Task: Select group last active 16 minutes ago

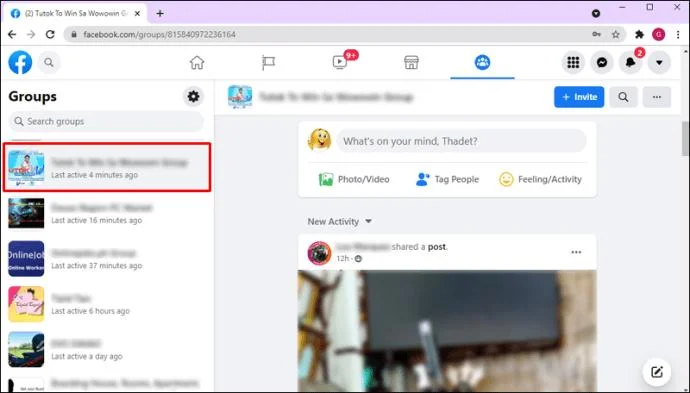Action: (x=107, y=213)
